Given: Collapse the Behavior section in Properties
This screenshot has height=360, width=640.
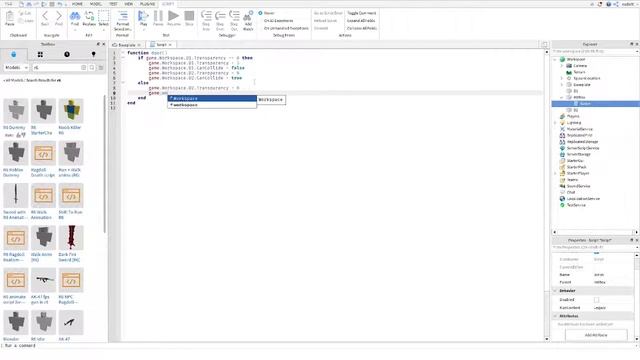Looking at the screenshot, I should pyautogui.click(x=555, y=291).
